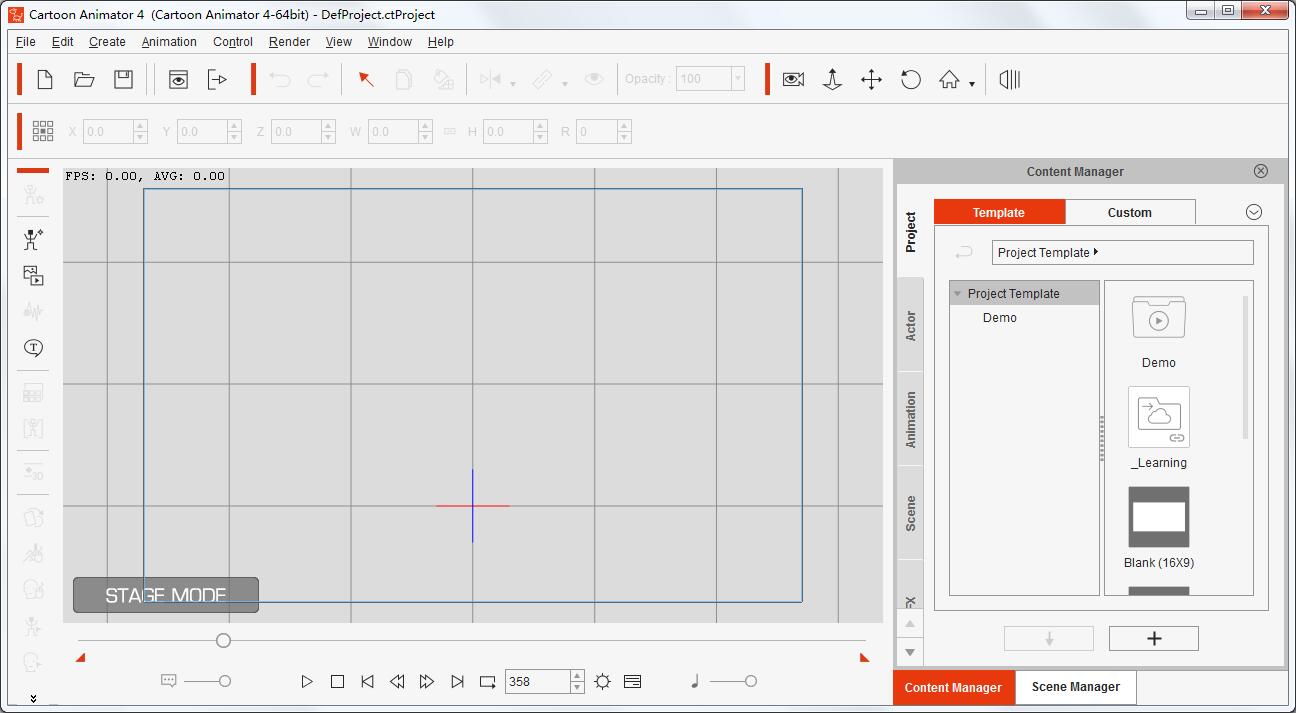Open the Scene vertical tab

click(910, 512)
